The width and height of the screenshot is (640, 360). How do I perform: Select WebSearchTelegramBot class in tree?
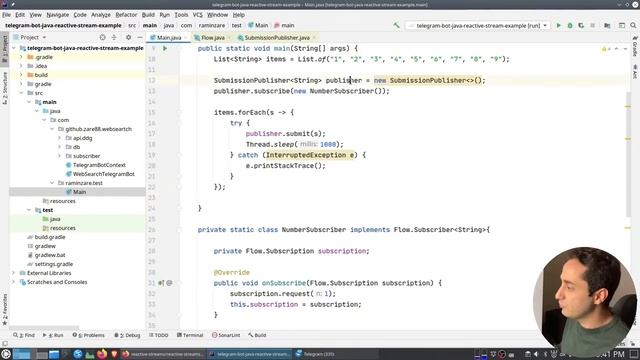(104, 174)
